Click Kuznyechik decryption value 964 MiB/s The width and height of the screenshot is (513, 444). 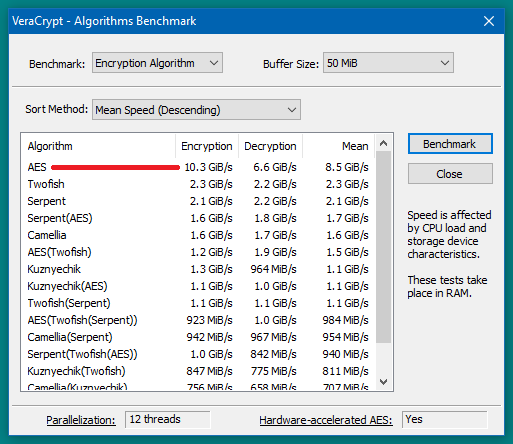274,269
